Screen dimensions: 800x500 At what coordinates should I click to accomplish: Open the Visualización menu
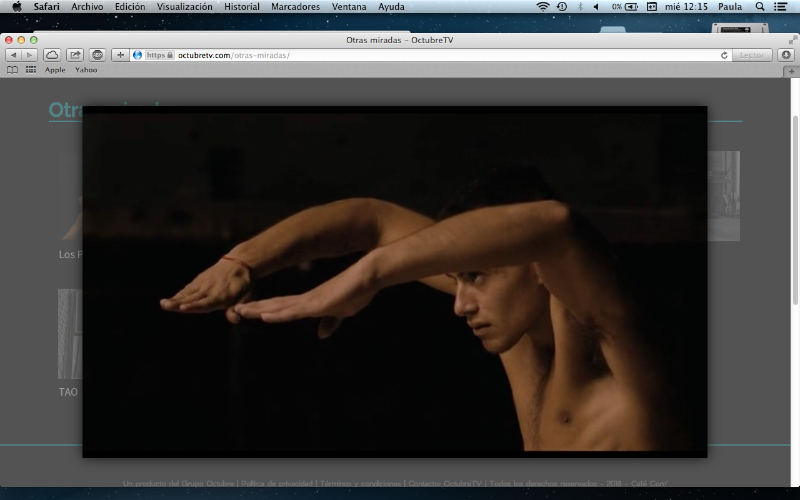[184, 7]
